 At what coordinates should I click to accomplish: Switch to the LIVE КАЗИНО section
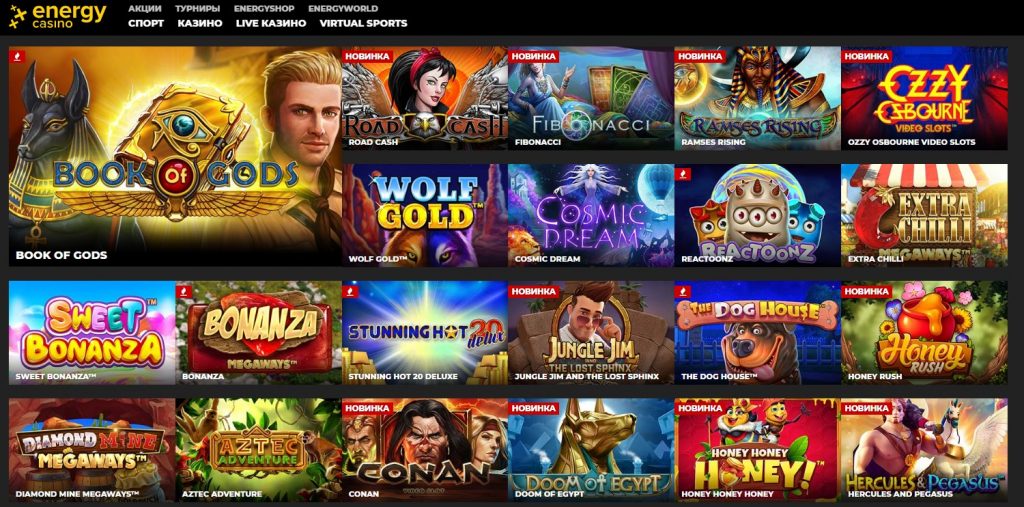pyautogui.click(x=271, y=23)
